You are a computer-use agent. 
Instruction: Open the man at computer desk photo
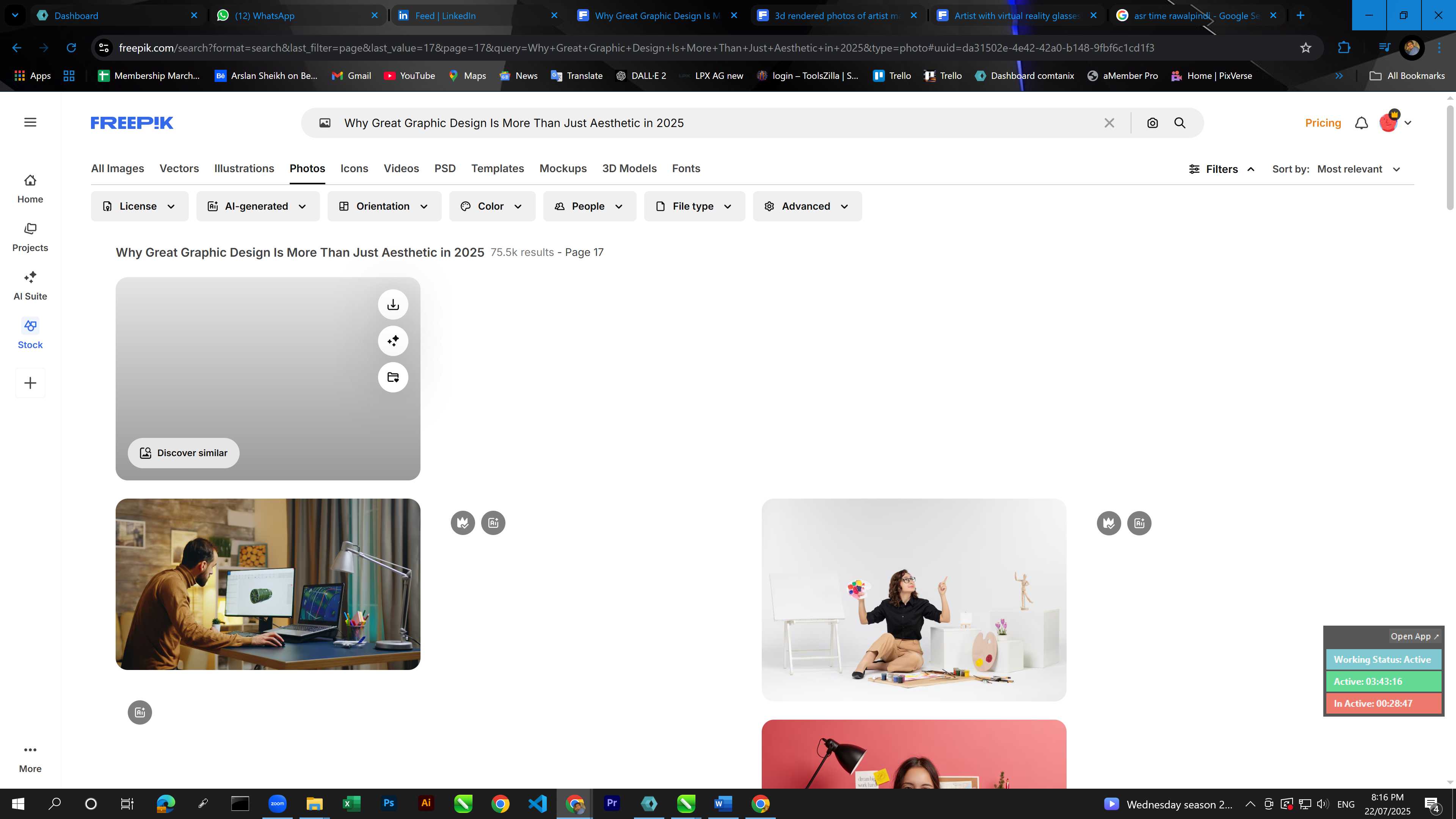point(268,584)
